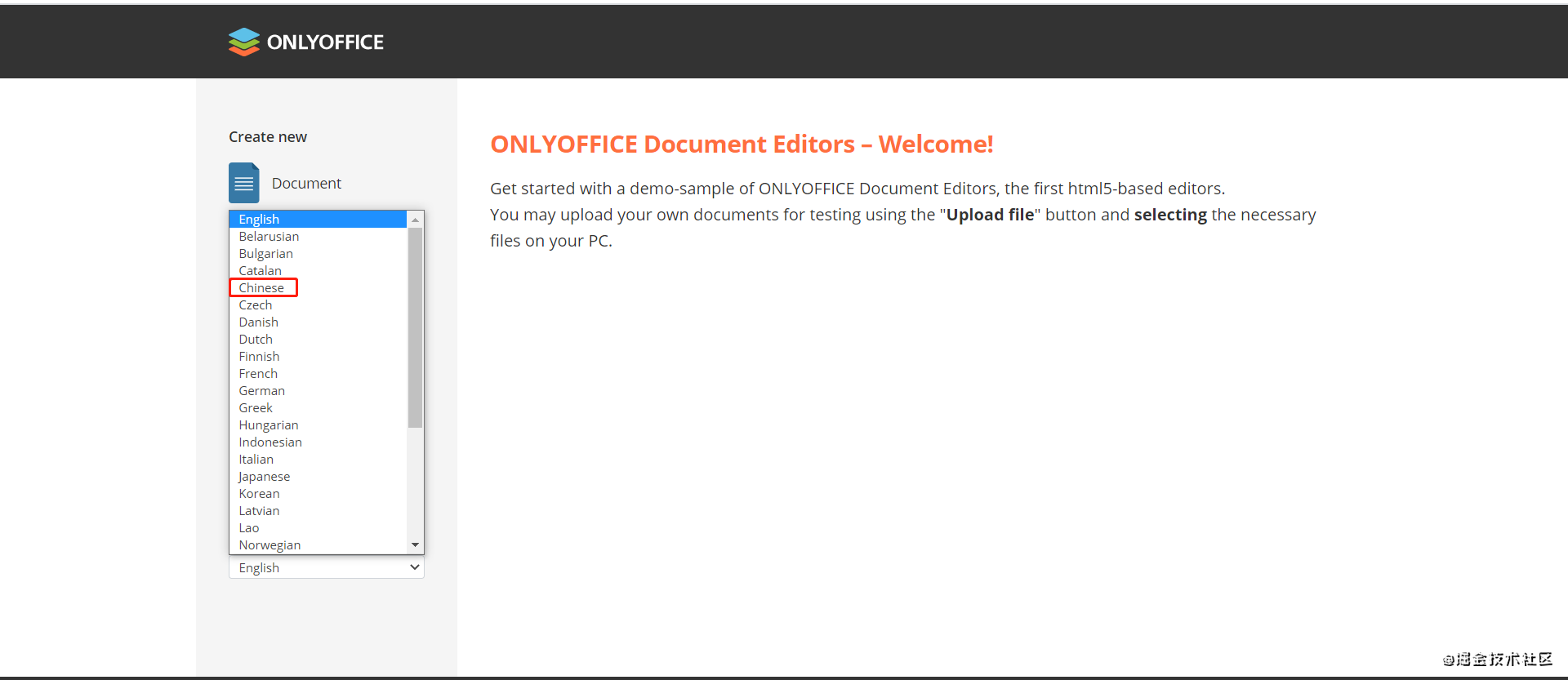This screenshot has height=680, width=1568.
Task: Select Lao language option
Action: (x=318, y=527)
